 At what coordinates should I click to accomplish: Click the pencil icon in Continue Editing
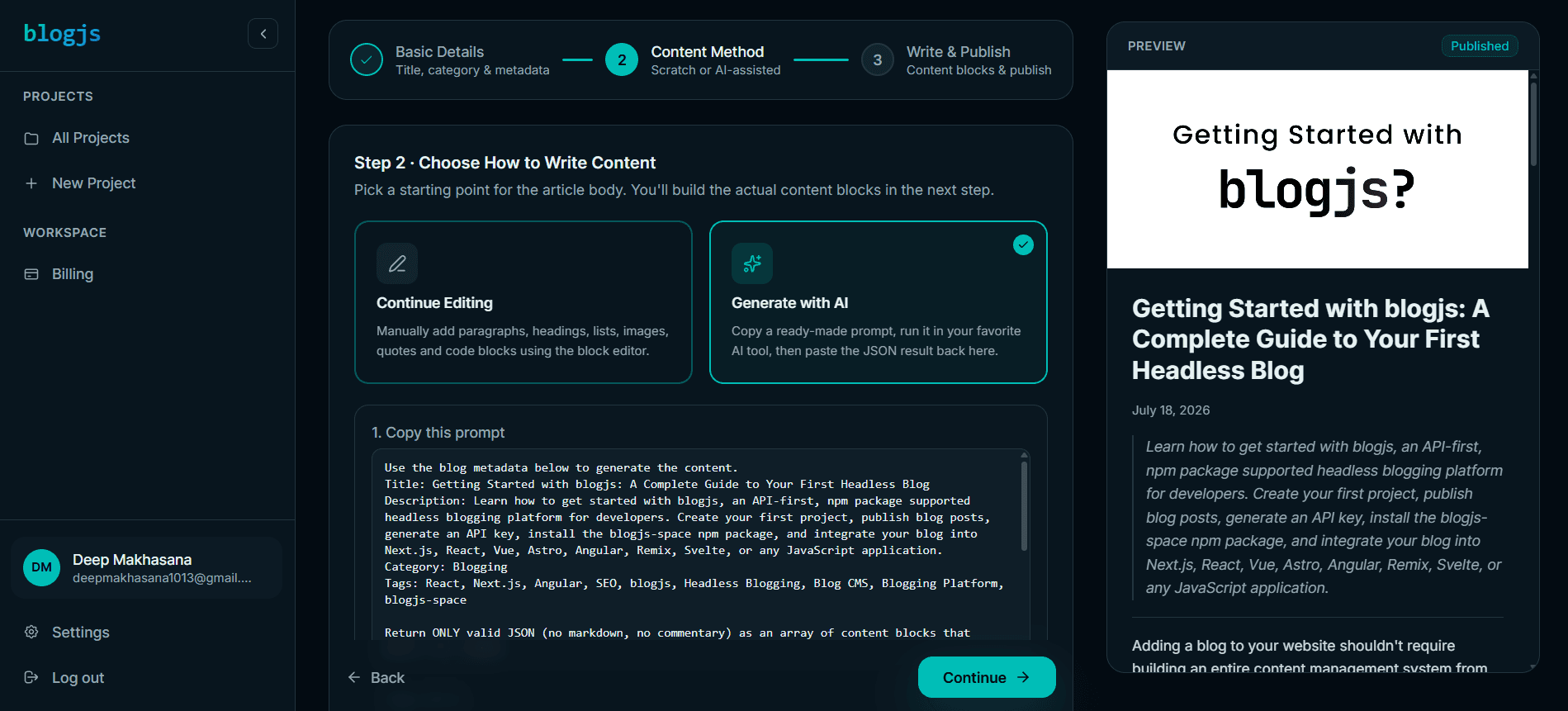[397, 263]
